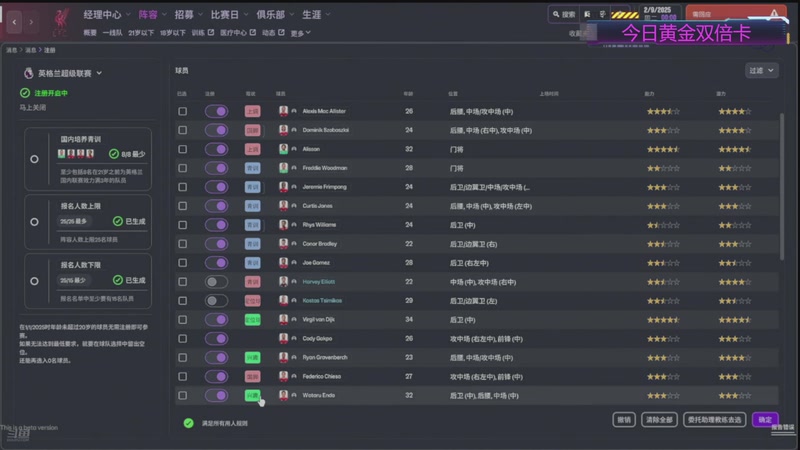Click the red badge on Federico Chiesa's row

[253, 377]
